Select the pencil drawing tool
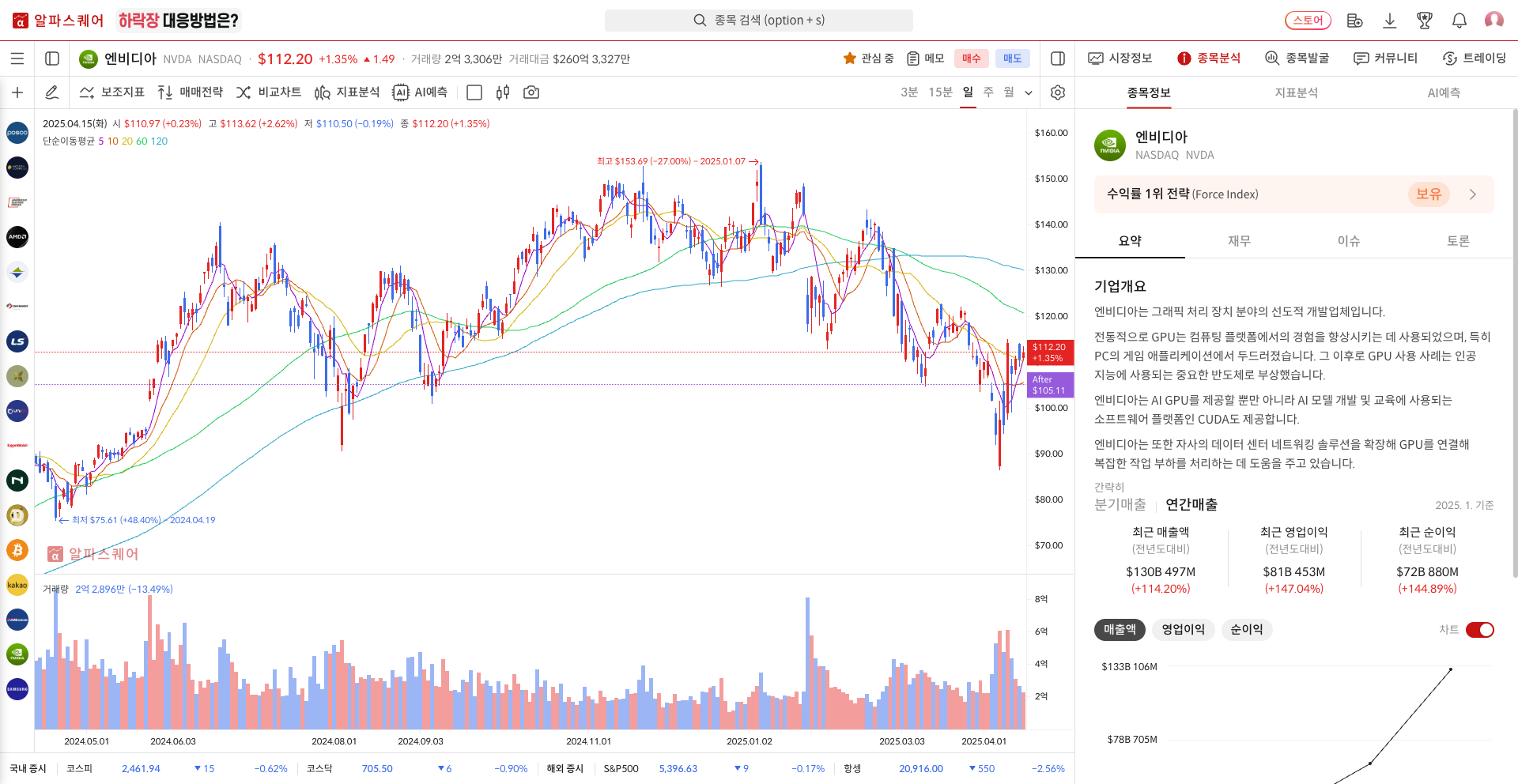1518x784 pixels. (52, 92)
